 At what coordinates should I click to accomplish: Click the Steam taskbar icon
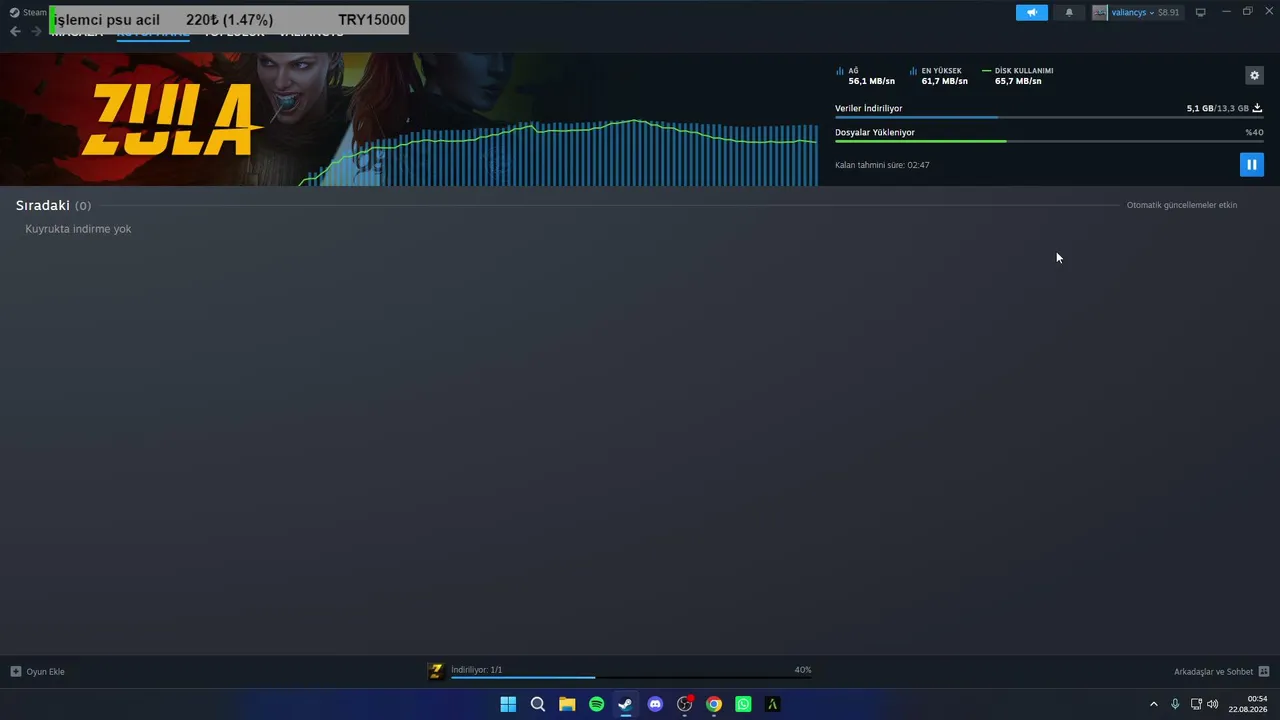[625, 704]
